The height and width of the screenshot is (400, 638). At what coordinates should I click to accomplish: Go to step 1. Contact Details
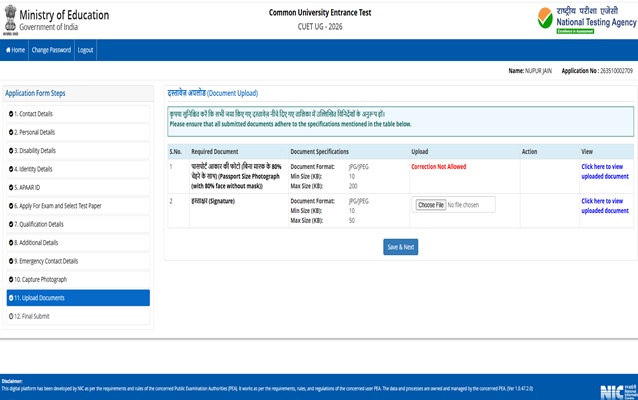[x=78, y=114]
